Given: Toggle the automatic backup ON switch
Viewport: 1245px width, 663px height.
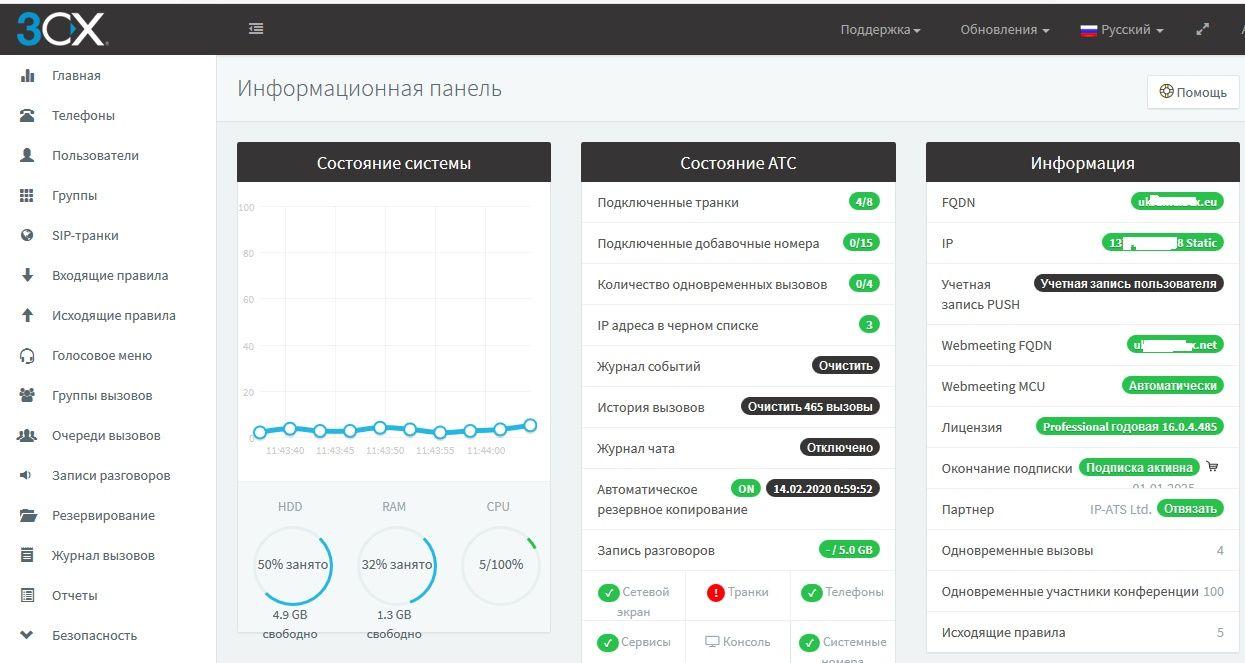Looking at the screenshot, I should click(745, 489).
